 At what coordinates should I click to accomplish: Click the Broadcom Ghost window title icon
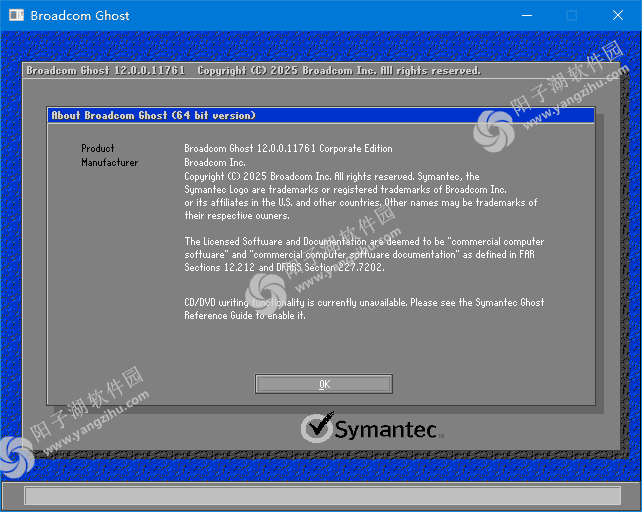16,16
